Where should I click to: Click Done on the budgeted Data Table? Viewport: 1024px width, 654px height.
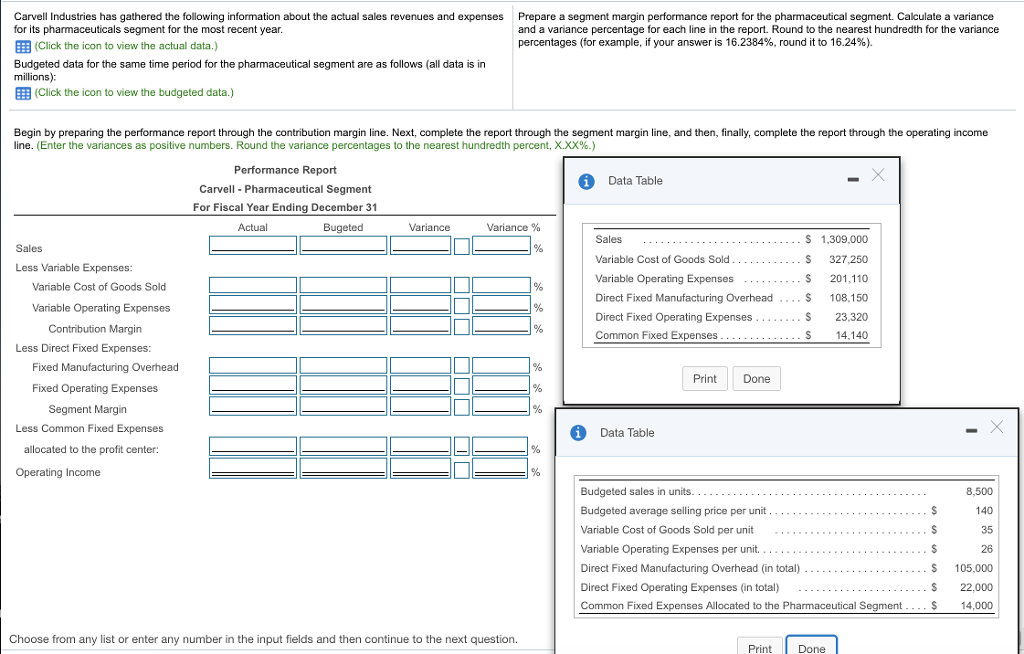click(x=811, y=646)
